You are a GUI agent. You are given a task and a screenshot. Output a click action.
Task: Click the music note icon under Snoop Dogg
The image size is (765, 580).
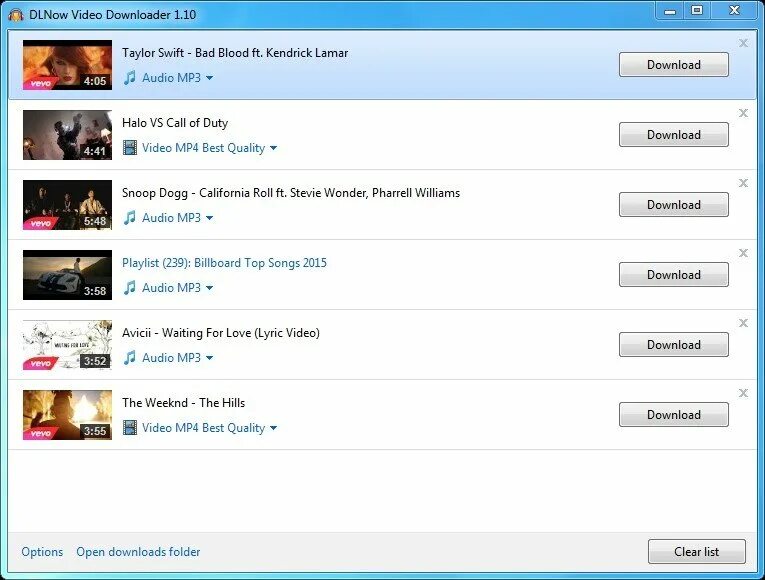(x=129, y=218)
